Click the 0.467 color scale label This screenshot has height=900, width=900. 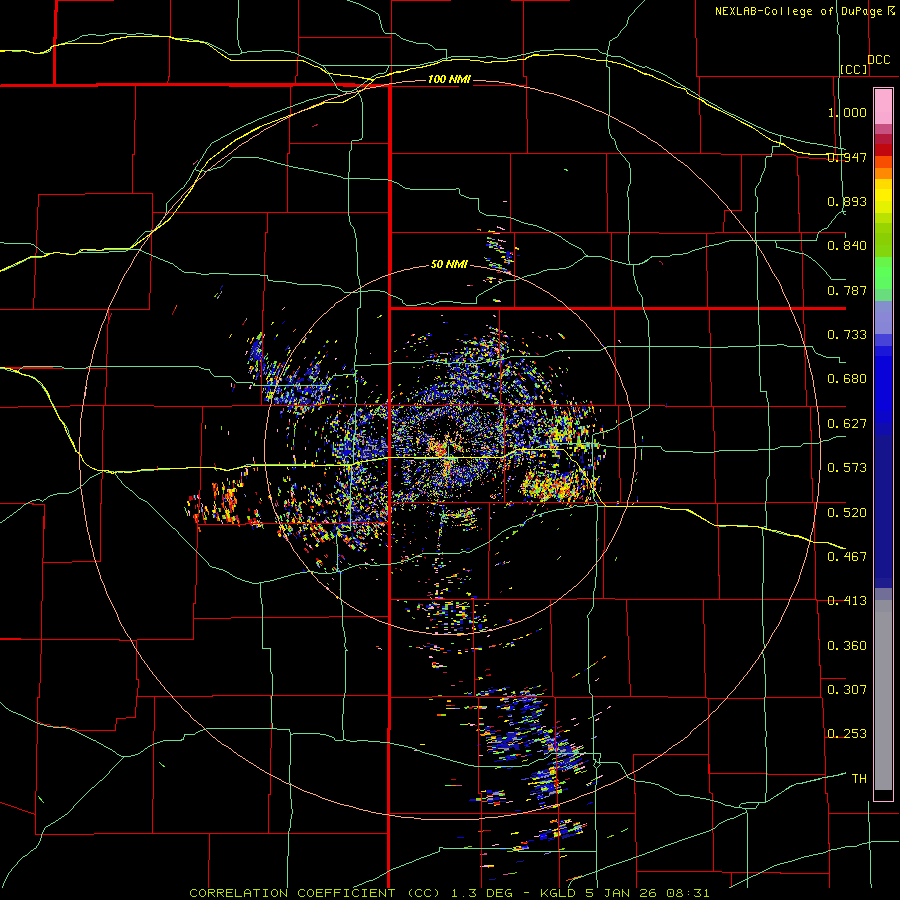tap(847, 557)
